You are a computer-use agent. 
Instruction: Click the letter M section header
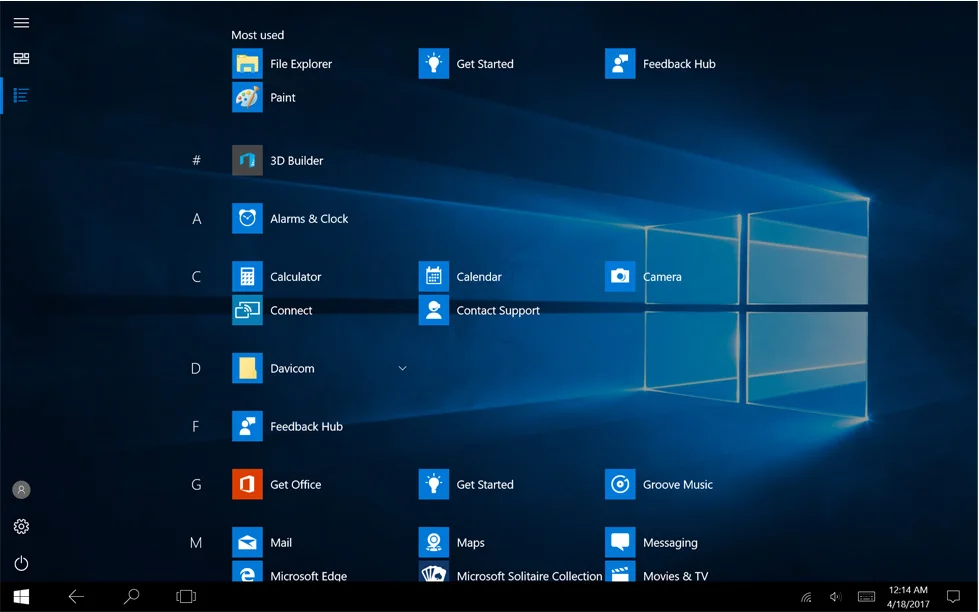196,543
